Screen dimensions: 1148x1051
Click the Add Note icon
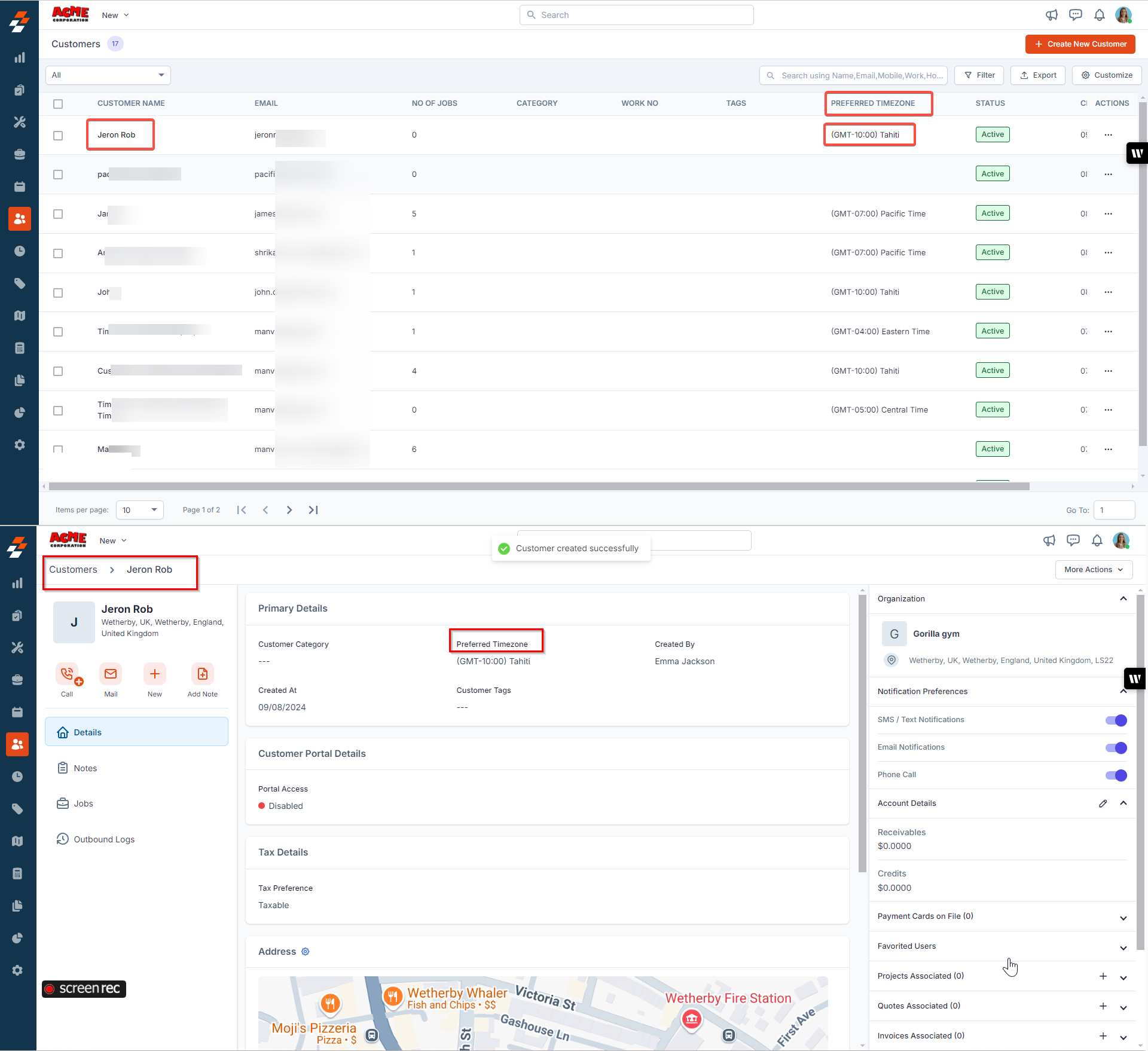point(202,675)
